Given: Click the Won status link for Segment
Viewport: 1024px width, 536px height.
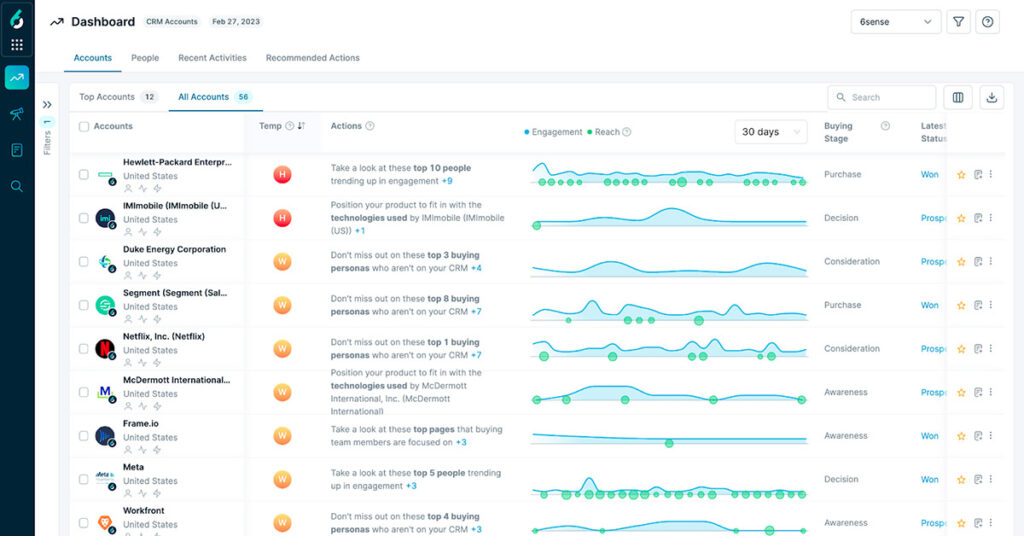Looking at the screenshot, I should click(930, 306).
